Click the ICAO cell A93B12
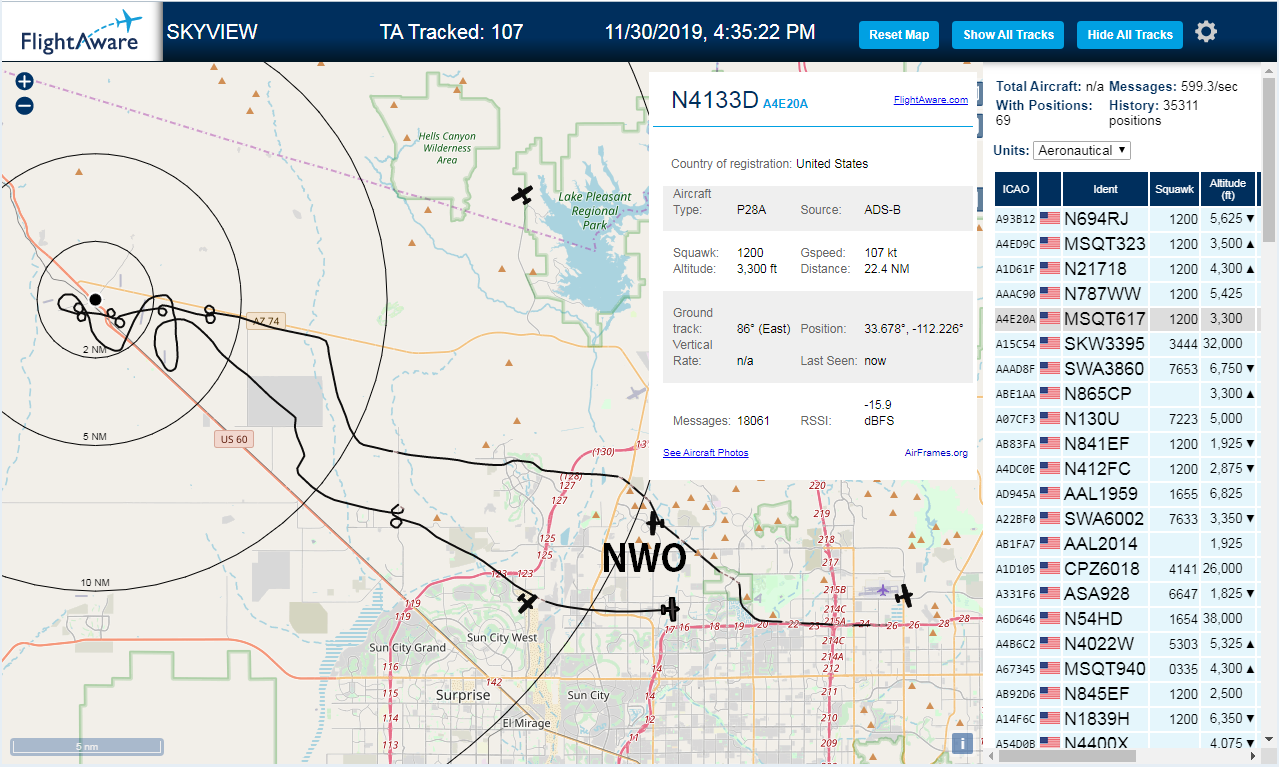This screenshot has height=767, width=1279. click(1016, 218)
